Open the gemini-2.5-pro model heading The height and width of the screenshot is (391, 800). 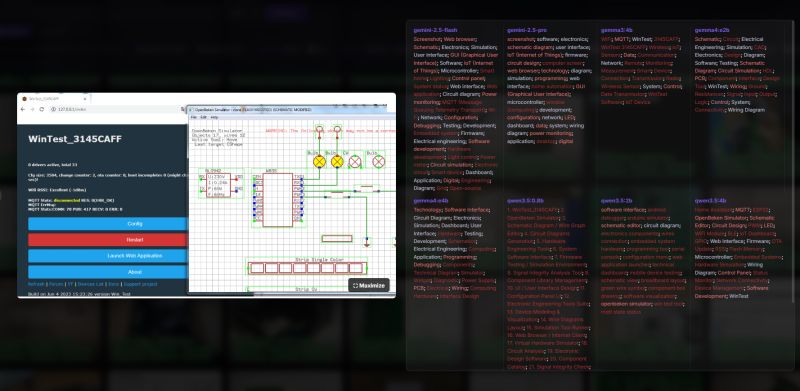tap(527, 30)
